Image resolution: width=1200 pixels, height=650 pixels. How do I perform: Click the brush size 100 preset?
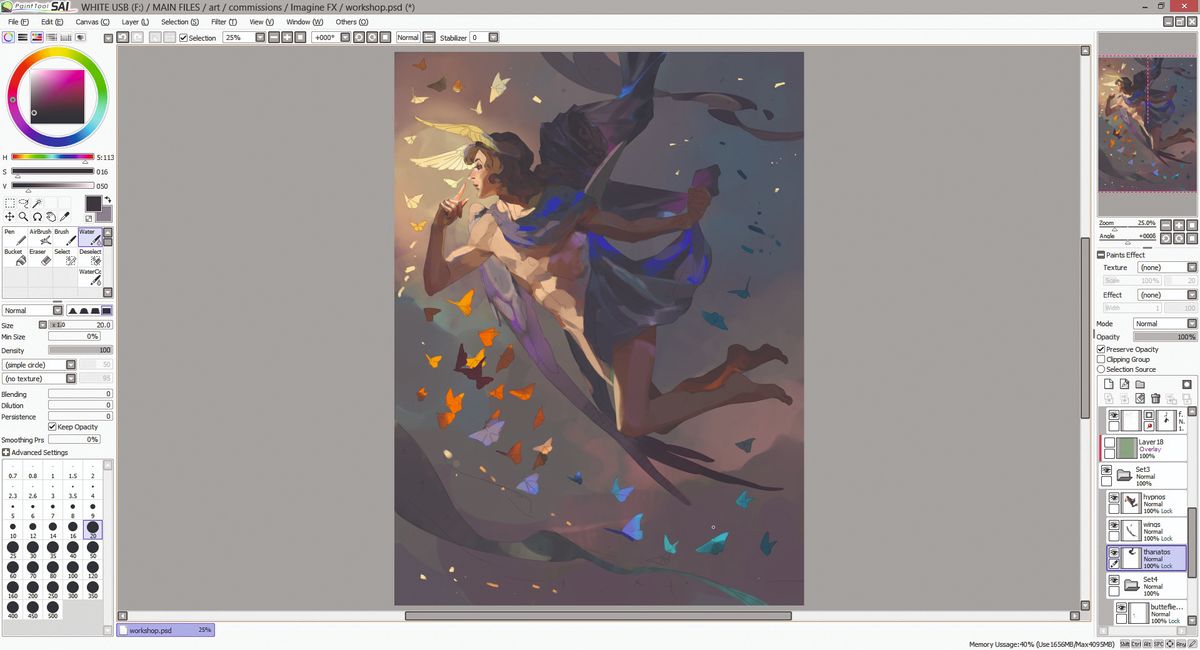(72, 567)
